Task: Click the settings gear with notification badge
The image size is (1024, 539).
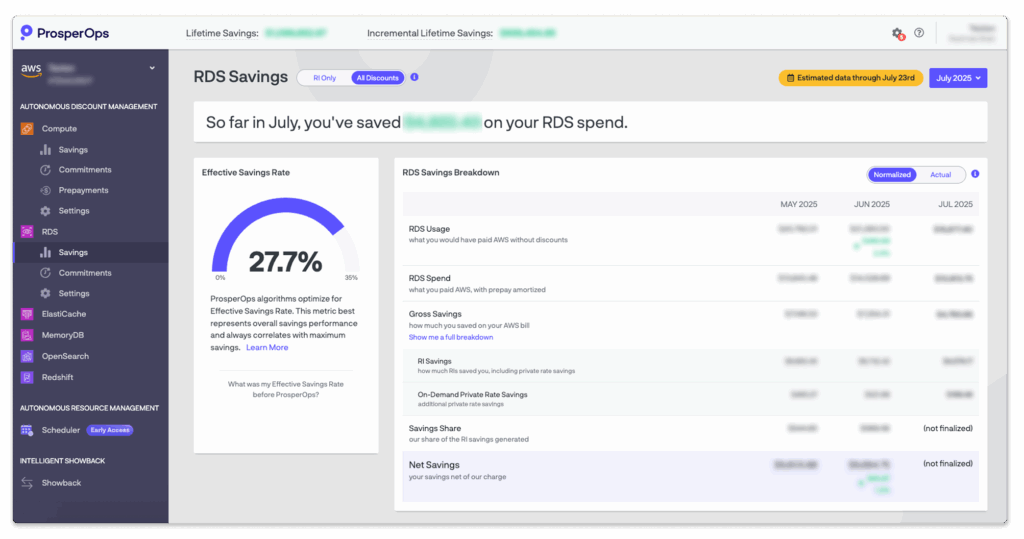Action: 897,33
